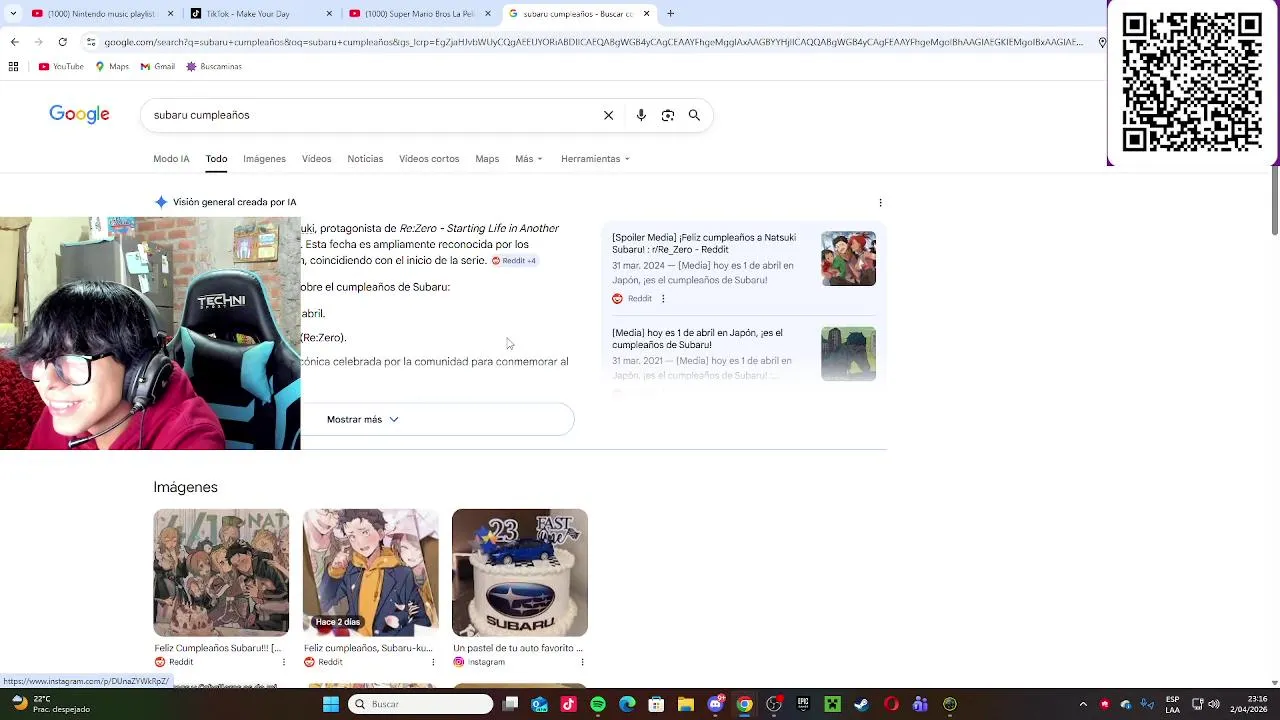Screen dimensions: 1280x720
Task: Open Steam from the taskbar
Action: point(861,704)
